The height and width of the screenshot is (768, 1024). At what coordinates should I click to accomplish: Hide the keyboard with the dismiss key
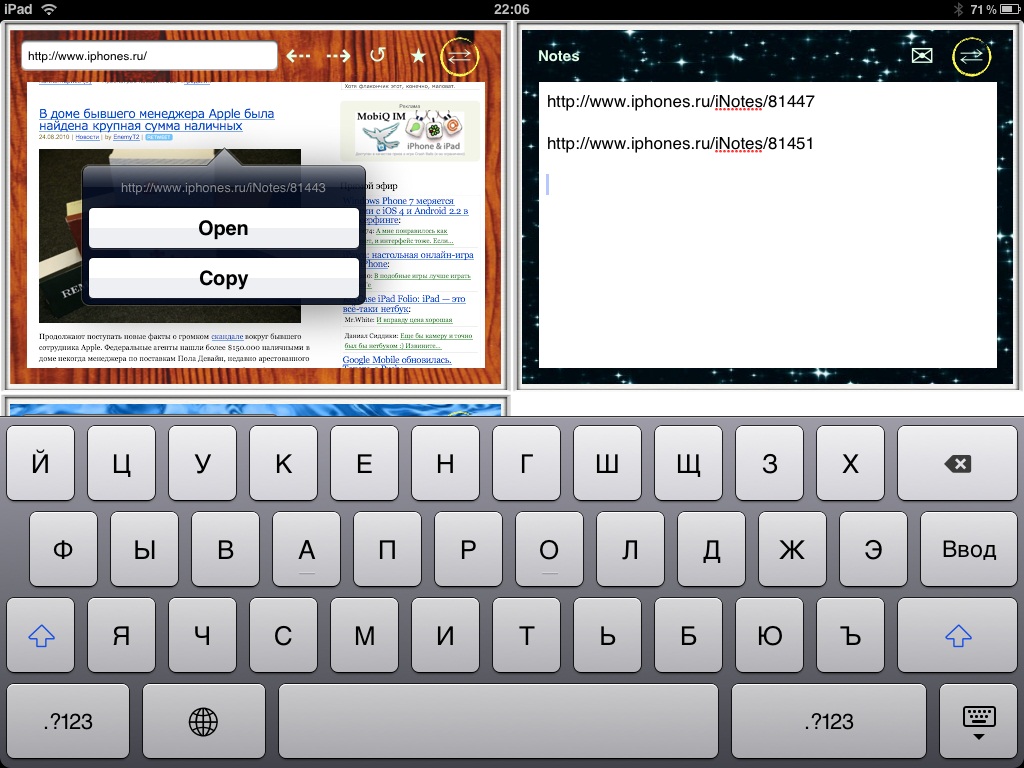[978, 721]
